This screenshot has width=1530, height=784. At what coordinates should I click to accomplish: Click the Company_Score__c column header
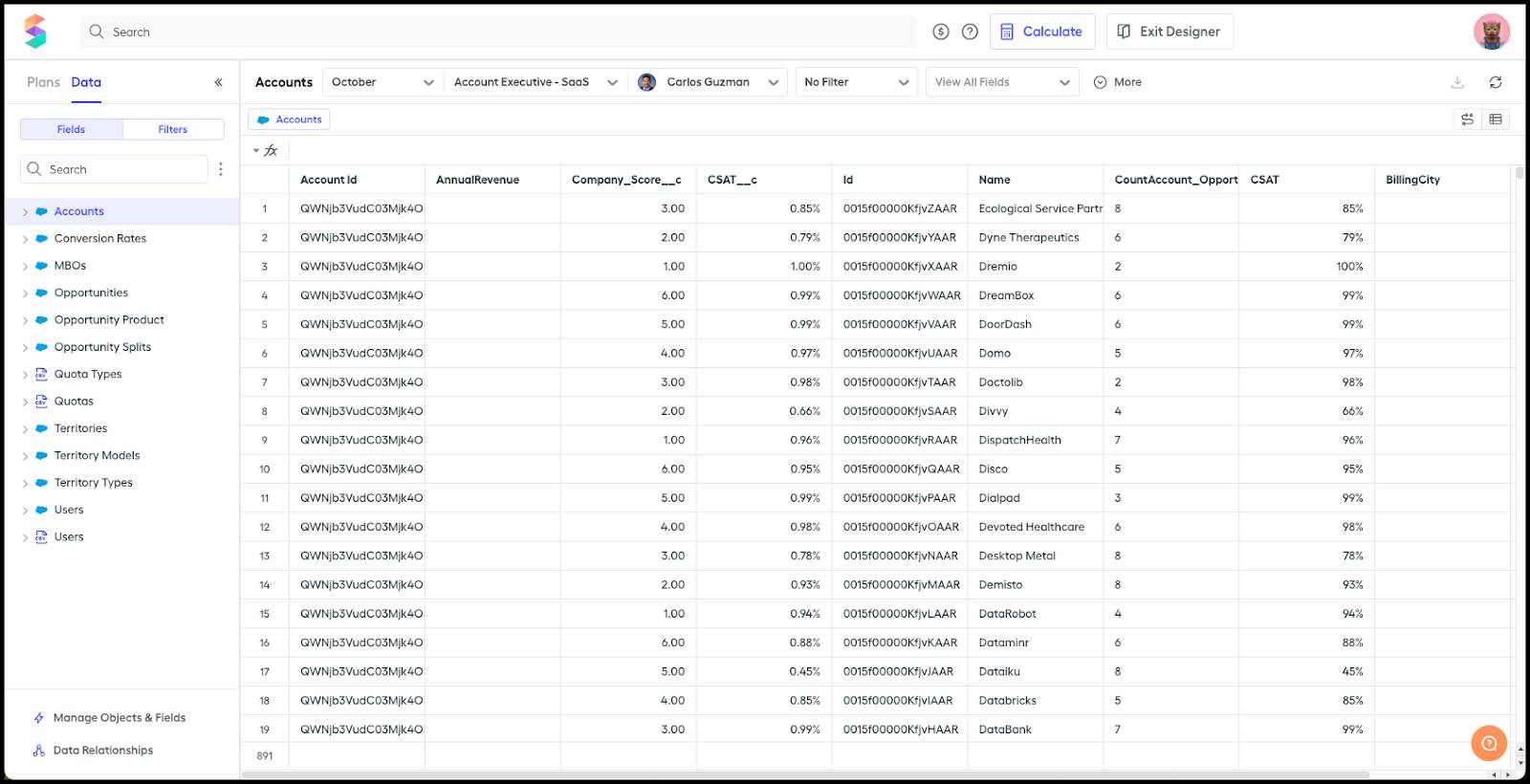[627, 180]
